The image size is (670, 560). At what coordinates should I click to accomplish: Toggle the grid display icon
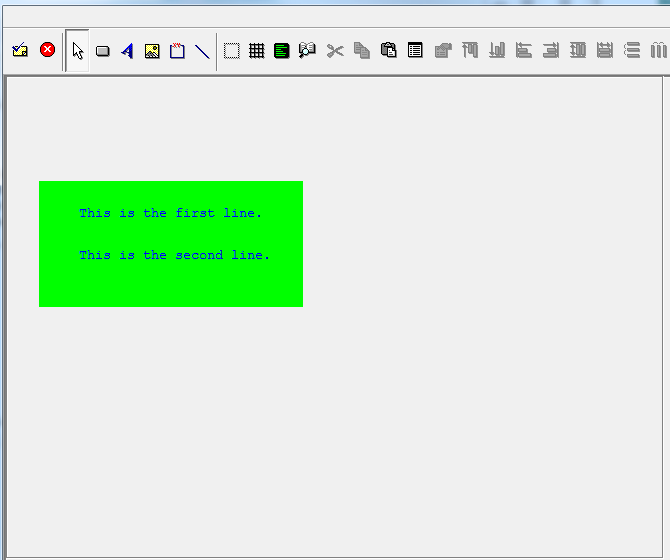point(256,51)
